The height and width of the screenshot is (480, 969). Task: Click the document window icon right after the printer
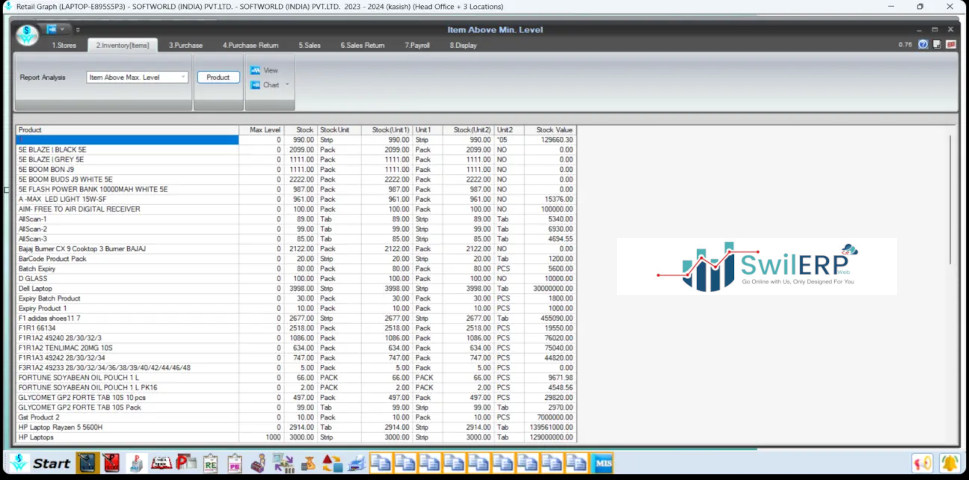[381, 463]
